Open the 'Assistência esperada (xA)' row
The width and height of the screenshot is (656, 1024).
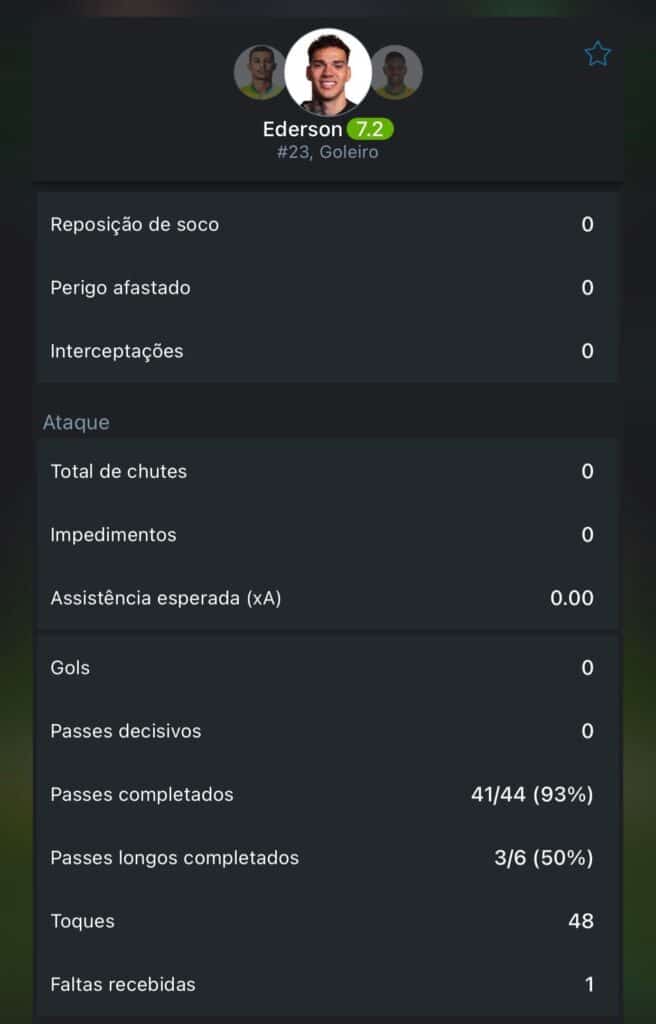[328, 598]
